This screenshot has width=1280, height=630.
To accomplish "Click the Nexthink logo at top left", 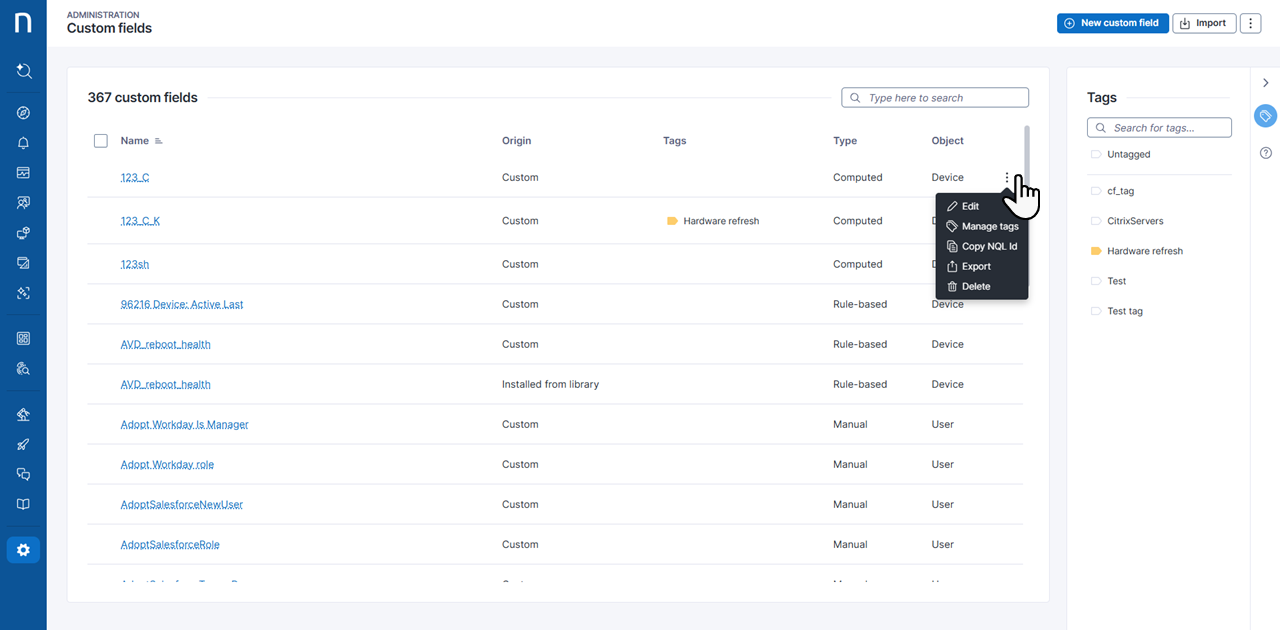I will (x=23, y=23).
